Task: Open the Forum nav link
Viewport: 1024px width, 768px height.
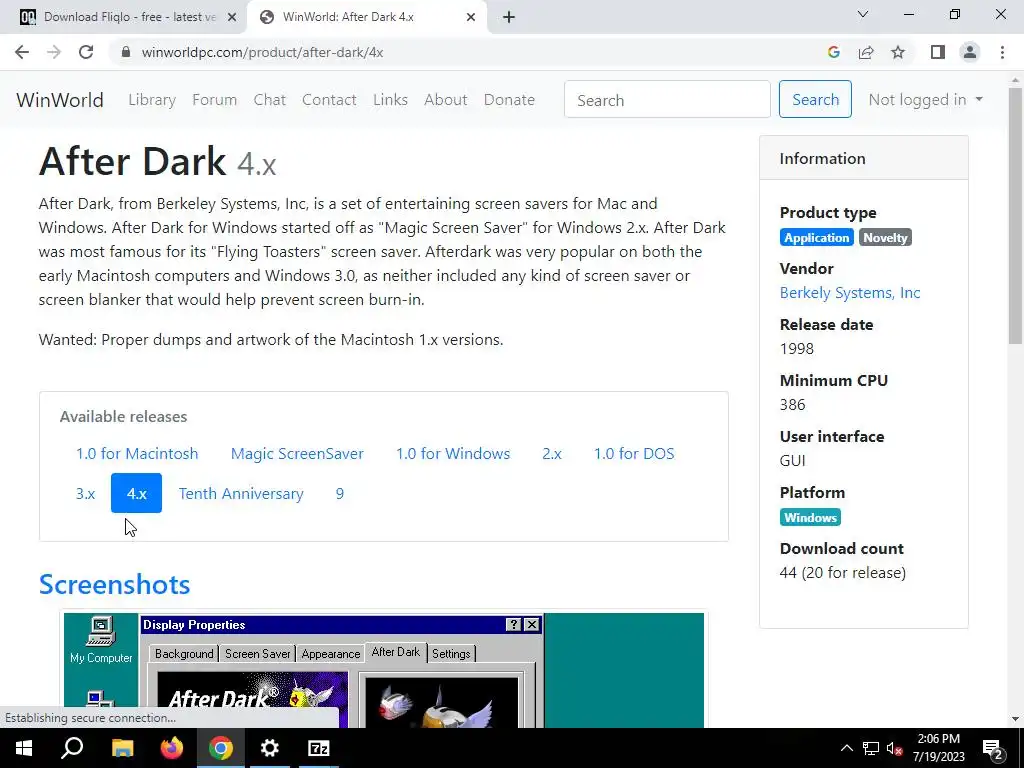Action: coord(214,100)
